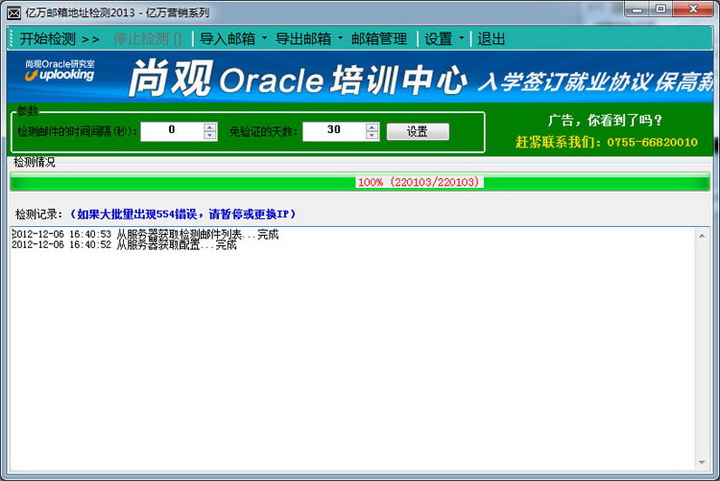The width and height of the screenshot is (720, 481).
Task: Minimize the 亿万邮箱地址检测 window
Action: click(x=637, y=9)
